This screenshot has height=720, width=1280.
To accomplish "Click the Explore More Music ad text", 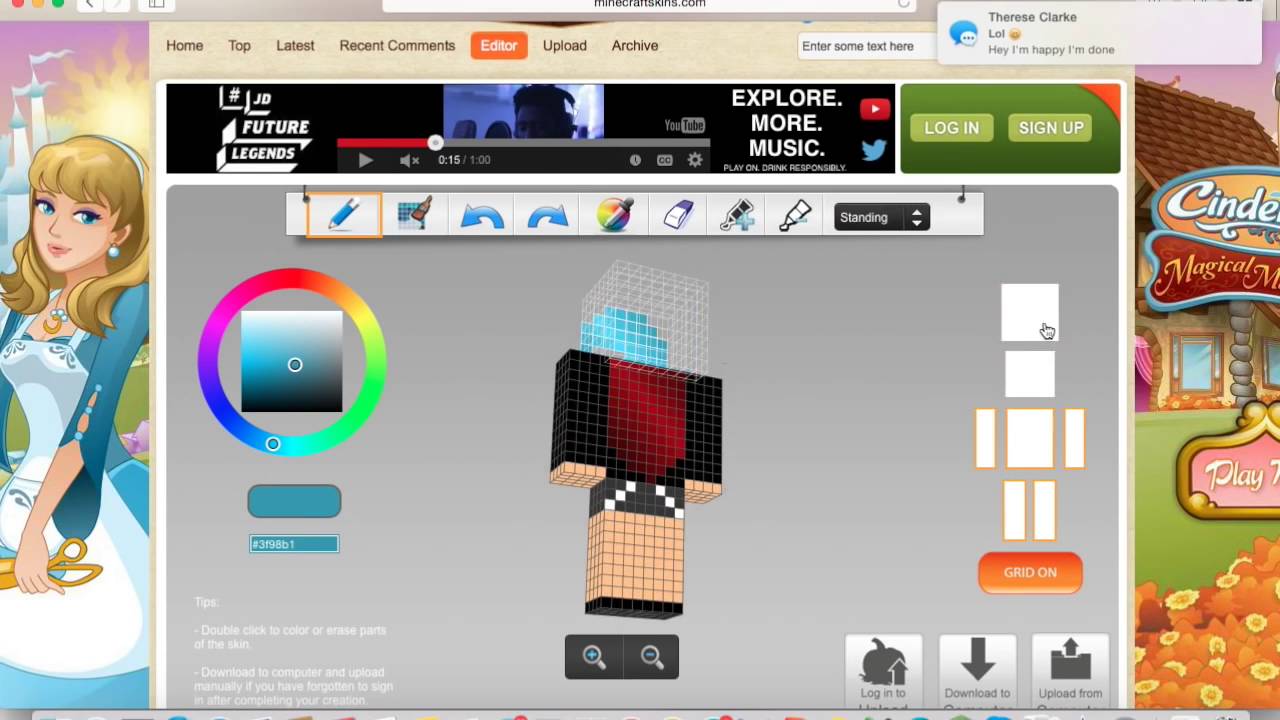I will coord(787,123).
